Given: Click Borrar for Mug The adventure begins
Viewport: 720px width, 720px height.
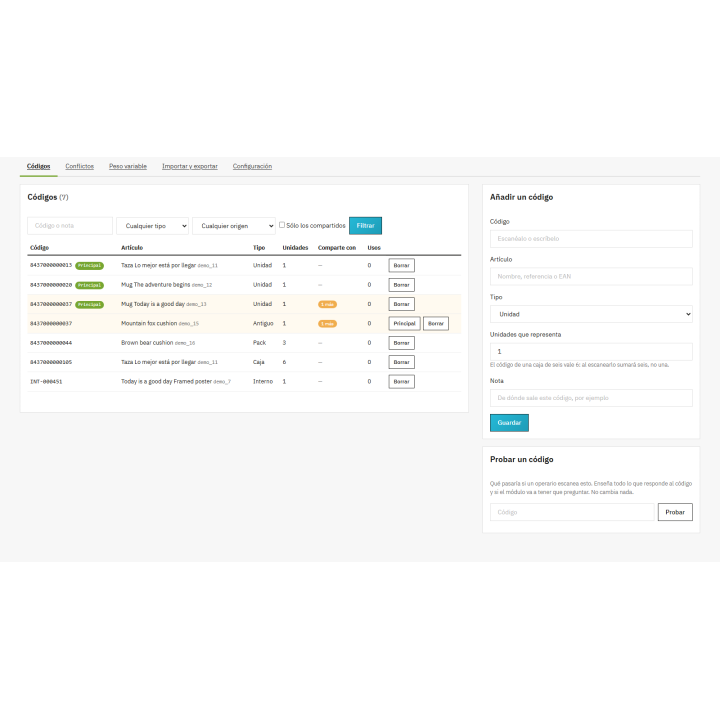Looking at the screenshot, I should click(401, 285).
